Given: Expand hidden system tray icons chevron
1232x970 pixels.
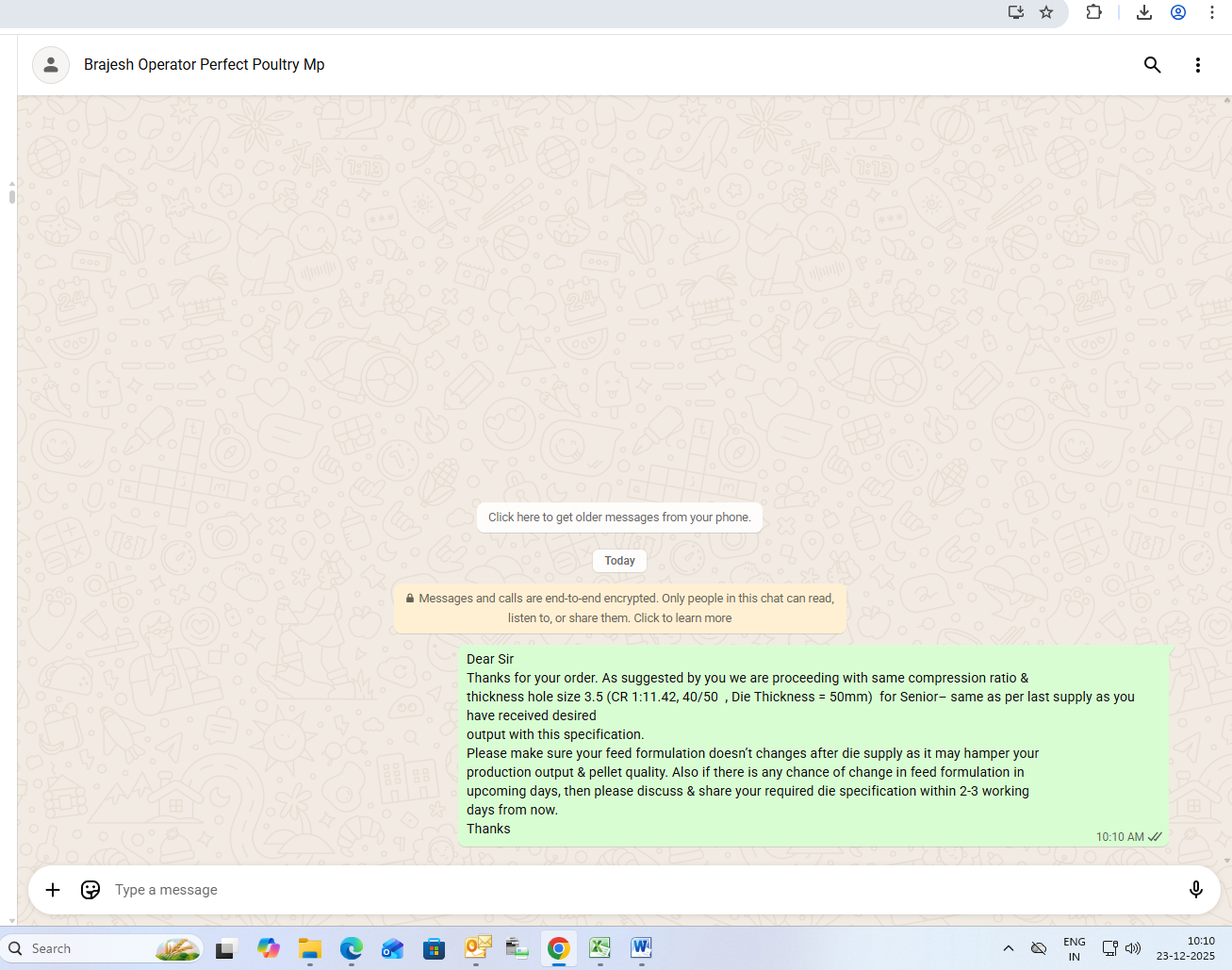Looking at the screenshot, I should coord(1008,948).
